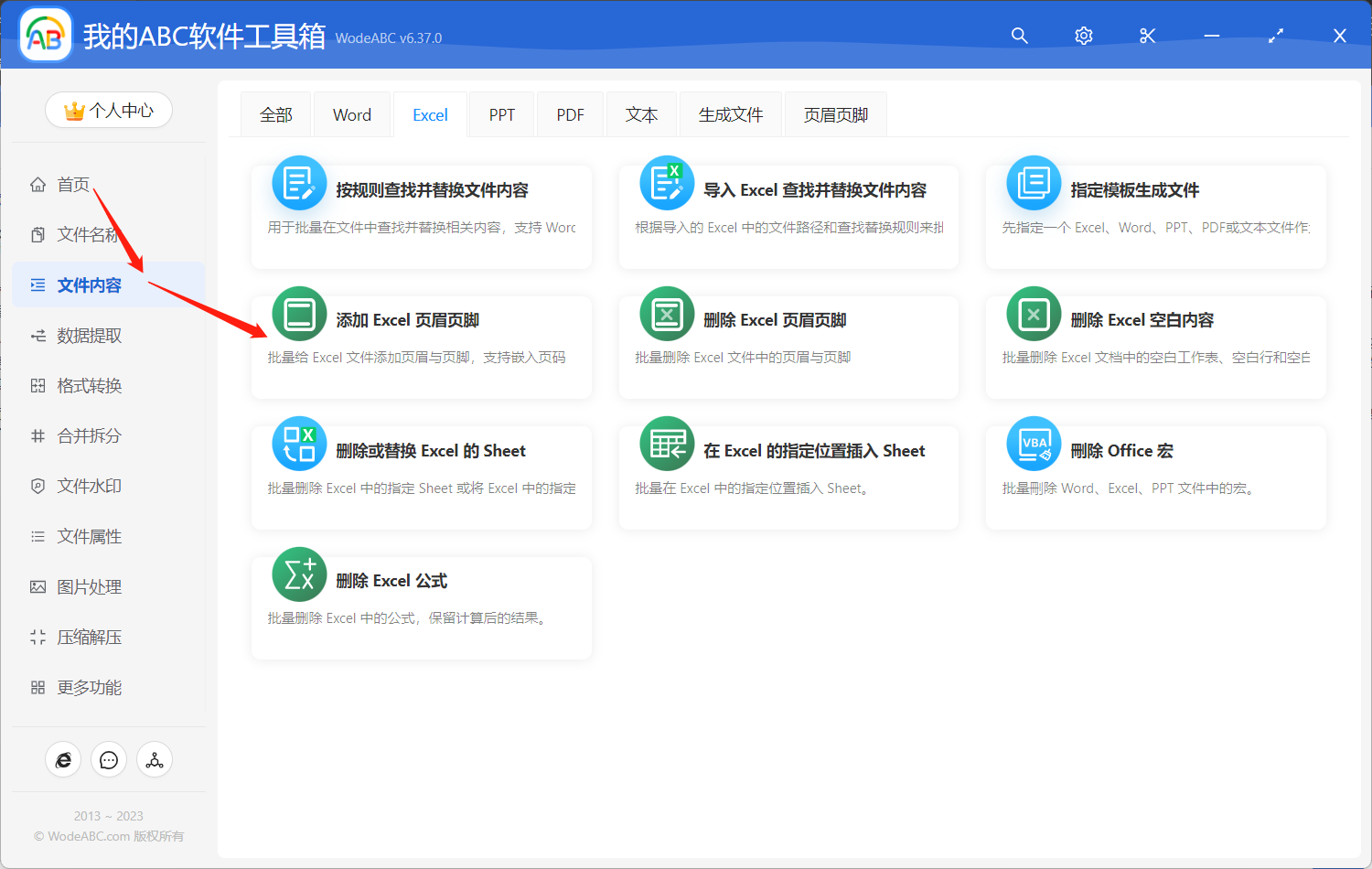Viewport: 1372px width, 869px height.
Task: Open the official website via the IE icon
Action: (63, 759)
